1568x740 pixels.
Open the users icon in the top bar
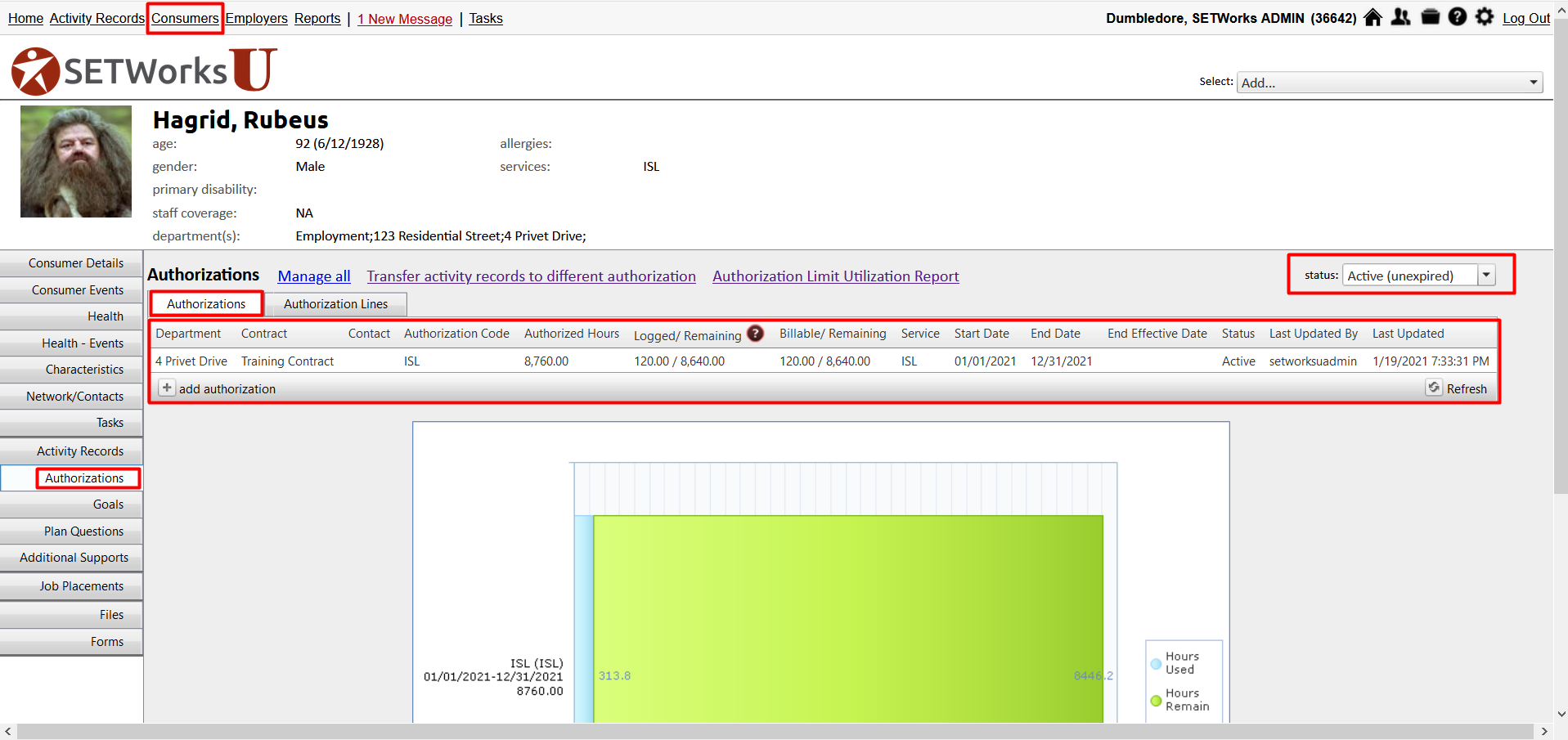click(1401, 17)
